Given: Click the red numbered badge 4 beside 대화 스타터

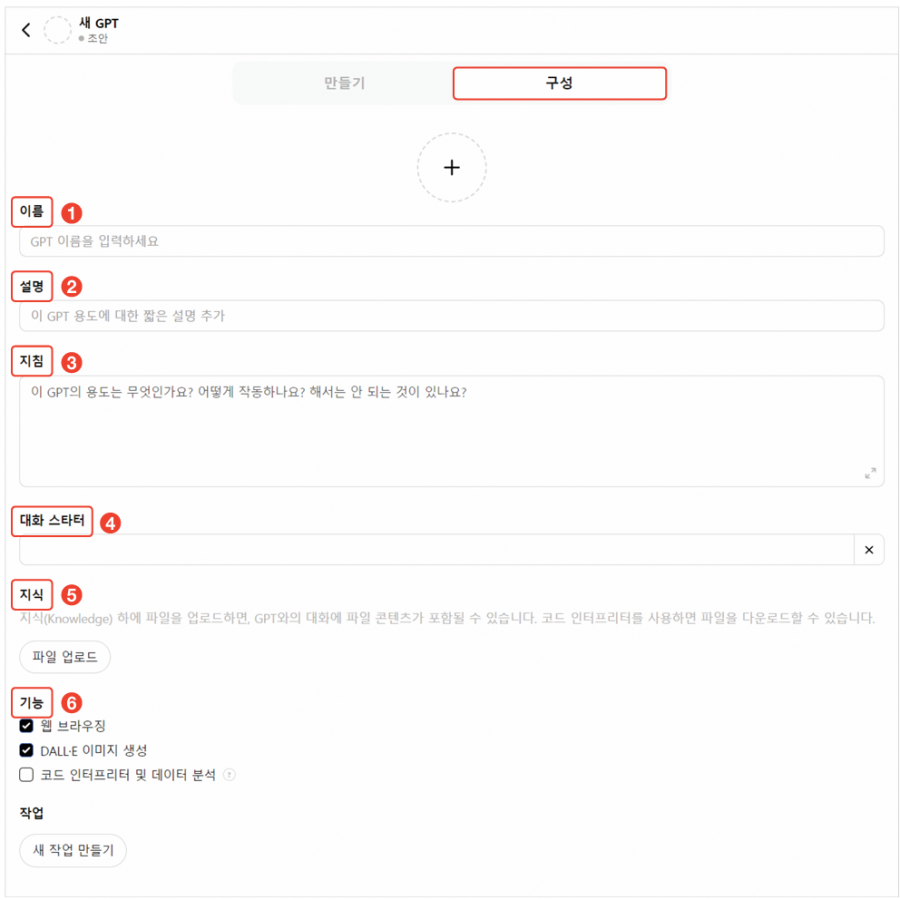Looking at the screenshot, I should pyautogui.click(x=110, y=523).
